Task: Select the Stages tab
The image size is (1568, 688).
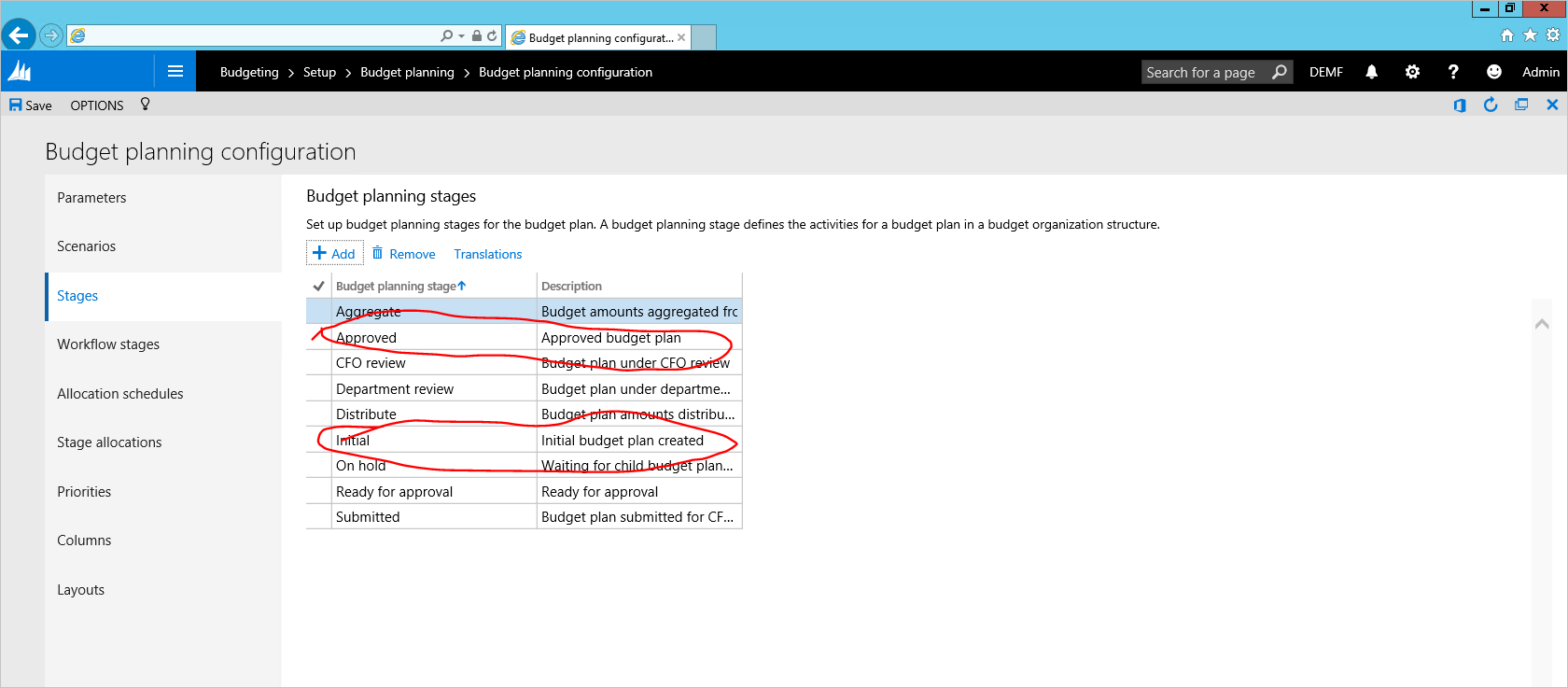Action: [x=163, y=296]
